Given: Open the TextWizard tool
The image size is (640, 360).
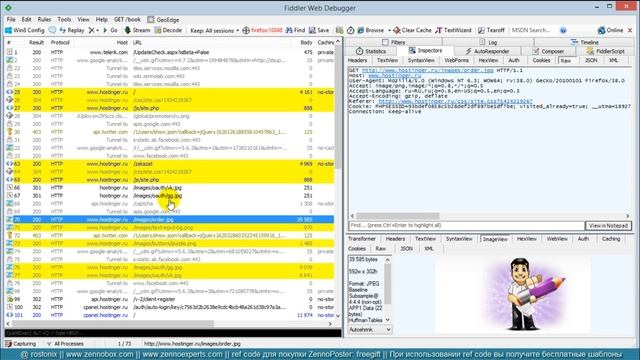Looking at the screenshot, I should pos(453,30).
